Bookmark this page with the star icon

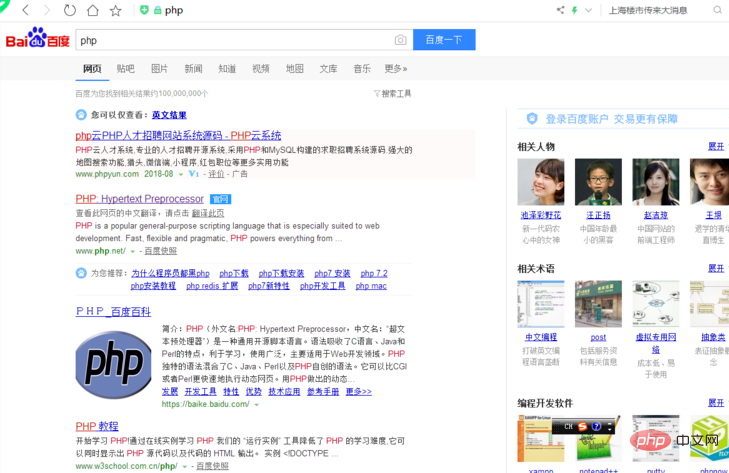click(x=116, y=10)
